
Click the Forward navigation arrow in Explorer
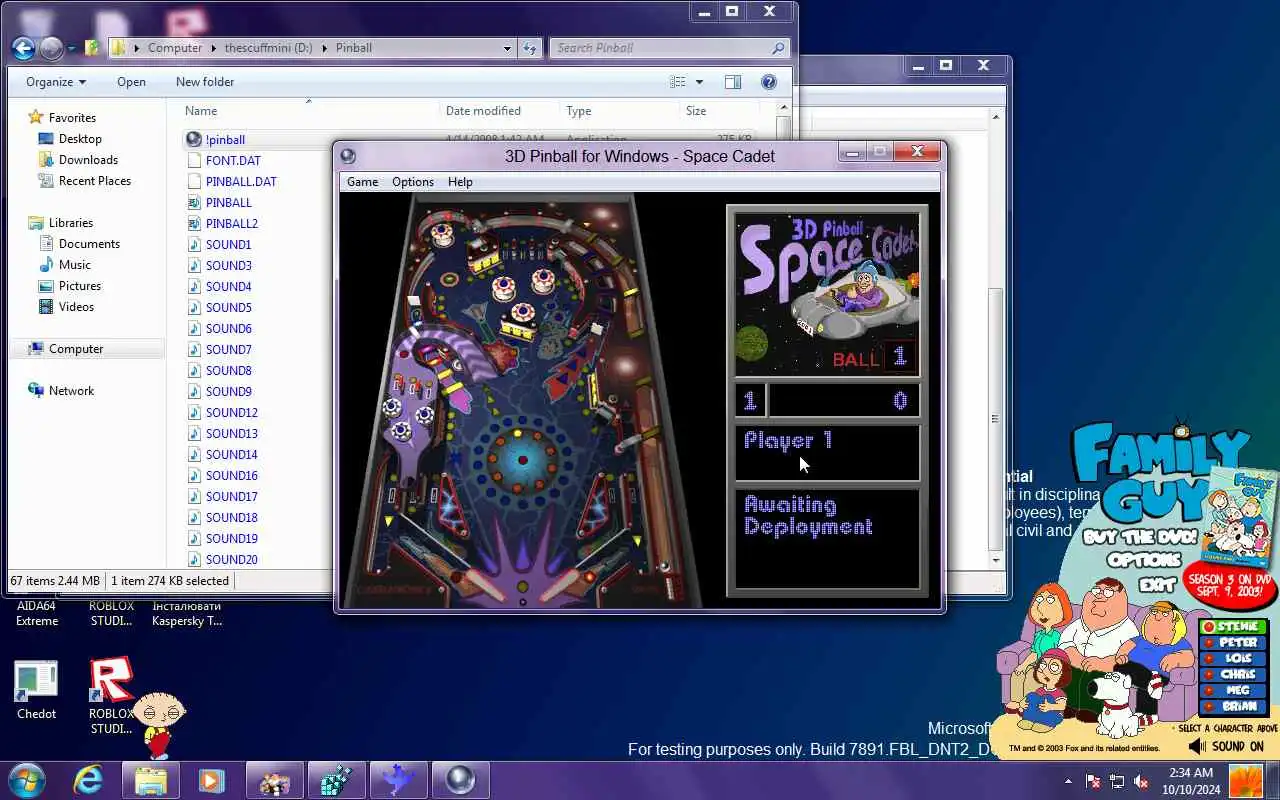click(51, 47)
